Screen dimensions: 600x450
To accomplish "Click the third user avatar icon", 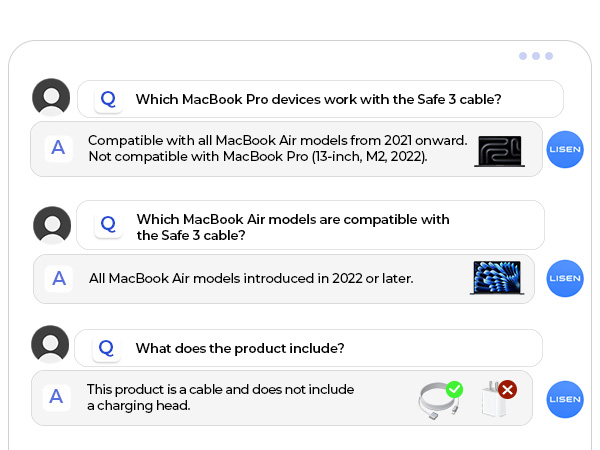I will coord(51,344).
